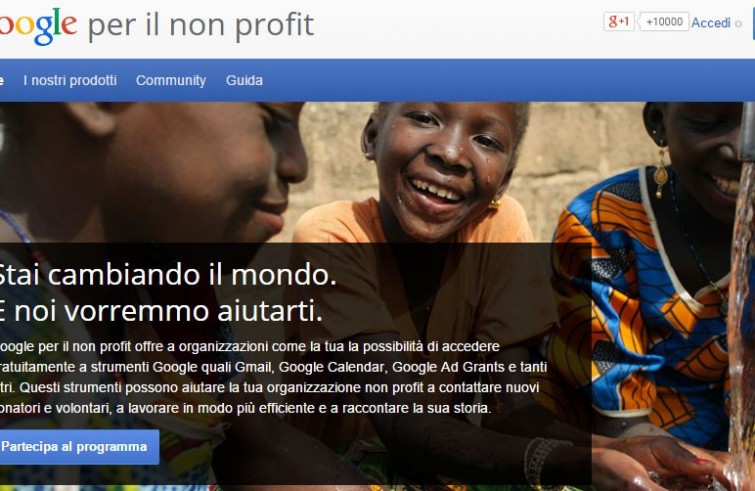Image resolution: width=755 pixels, height=491 pixels.
Task: Click the 'E noi vorremmo aiutarti.' headline
Action: pos(161,311)
